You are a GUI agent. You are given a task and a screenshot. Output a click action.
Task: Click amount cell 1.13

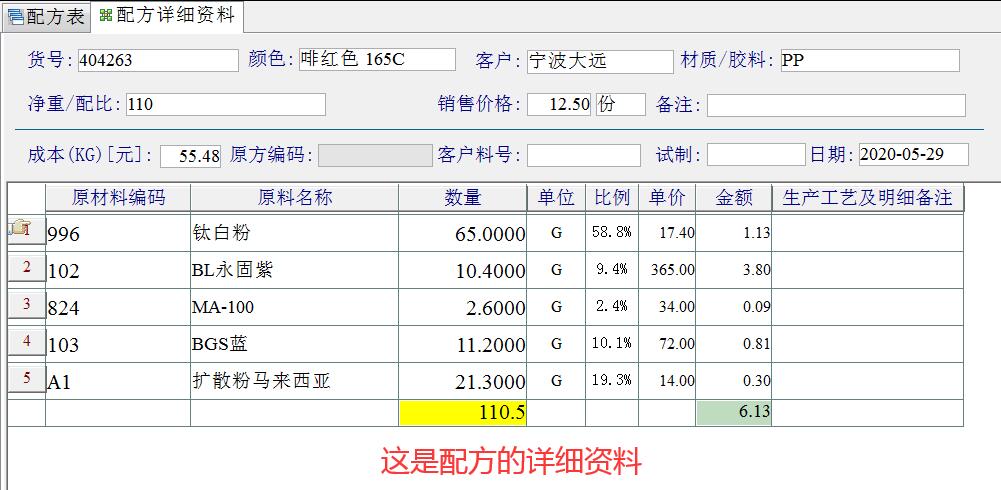click(x=734, y=233)
